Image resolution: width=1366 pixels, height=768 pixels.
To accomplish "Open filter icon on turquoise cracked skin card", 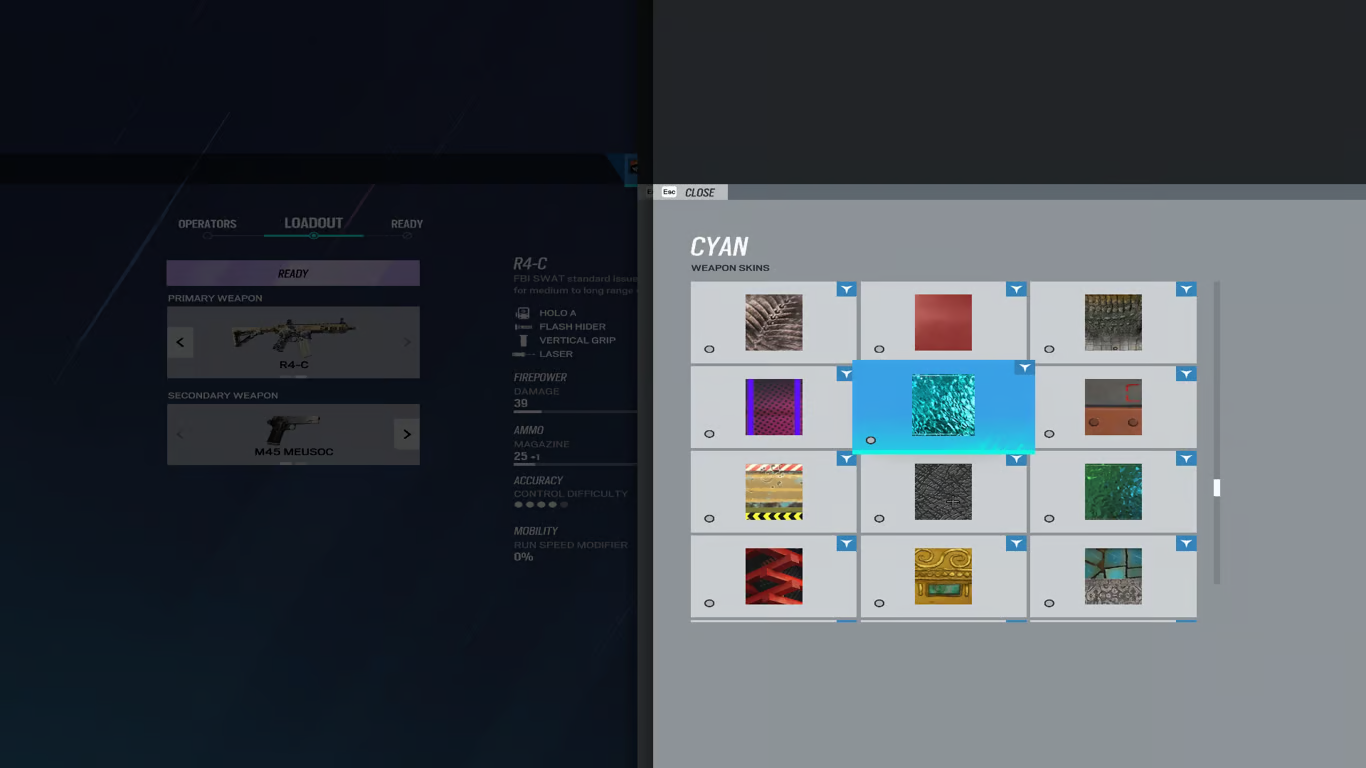I will (x=1186, y=543).
